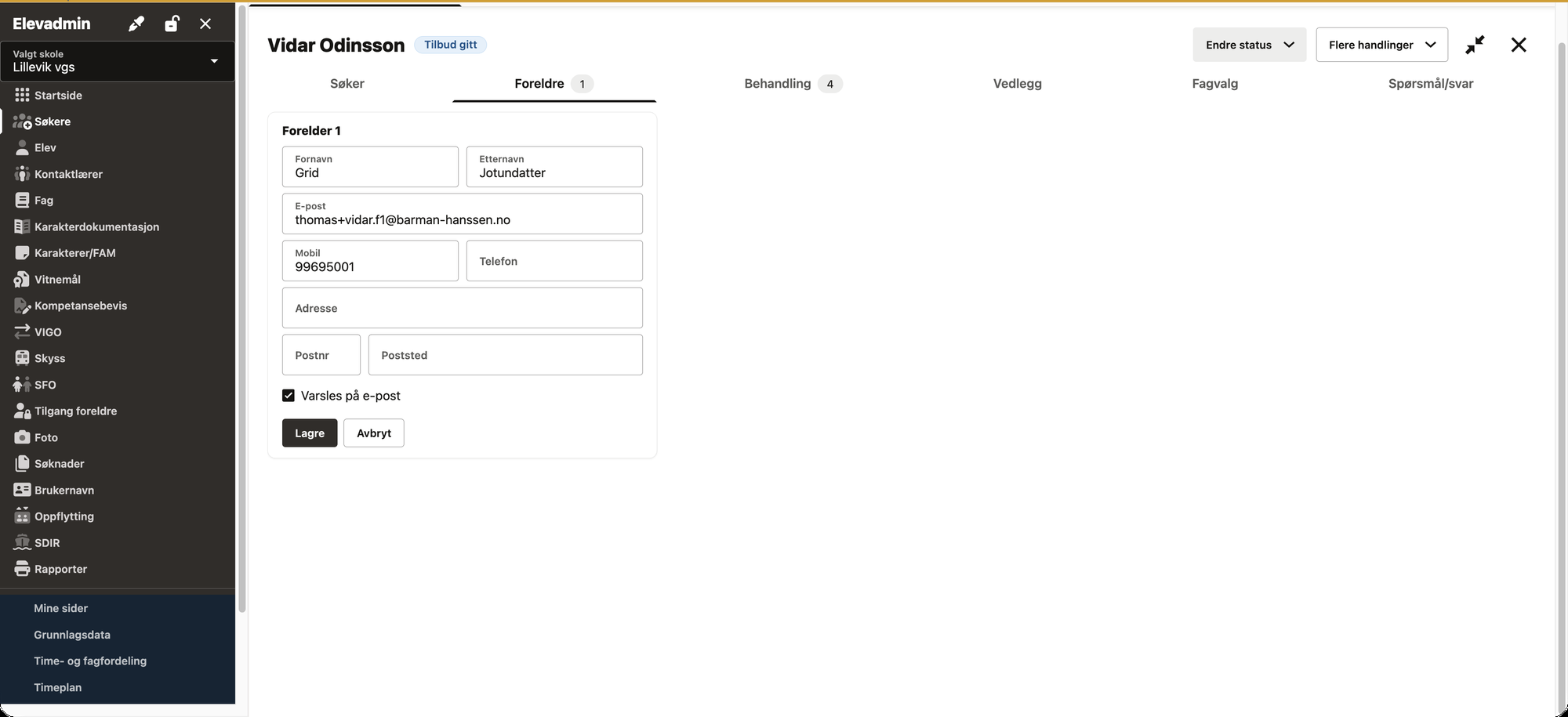Click the Fornavn field containing Grid

tap(370, 167)
